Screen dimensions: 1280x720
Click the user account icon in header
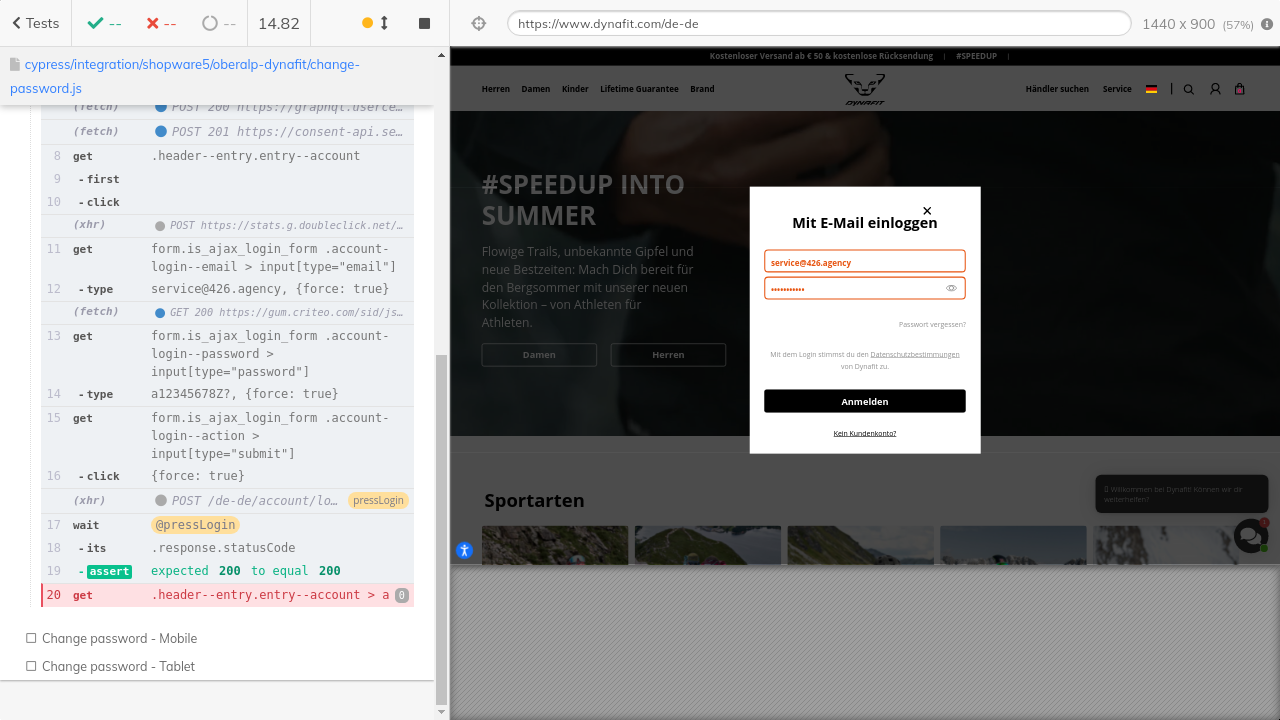click(x=1215, y=89)
